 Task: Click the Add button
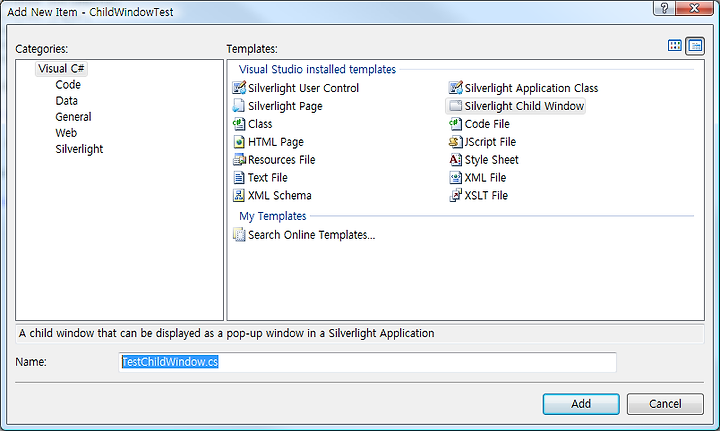pos(581,404)
